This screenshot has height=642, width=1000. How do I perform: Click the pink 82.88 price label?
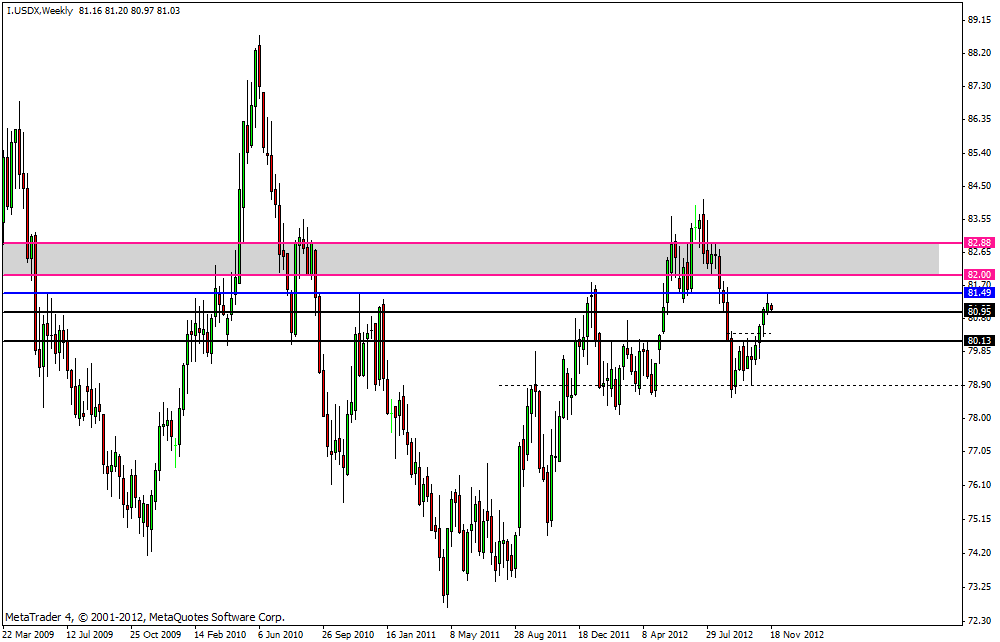(979, 242)
